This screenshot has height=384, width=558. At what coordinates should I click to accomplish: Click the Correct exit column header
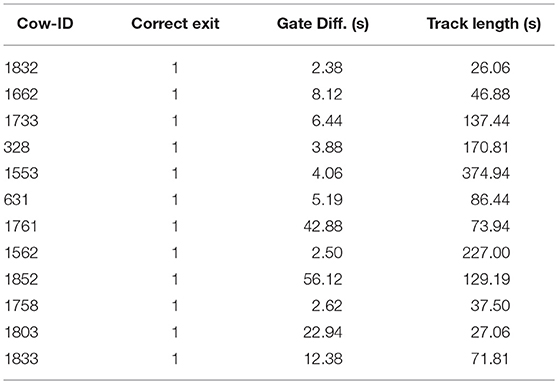(x=175, y=23)
